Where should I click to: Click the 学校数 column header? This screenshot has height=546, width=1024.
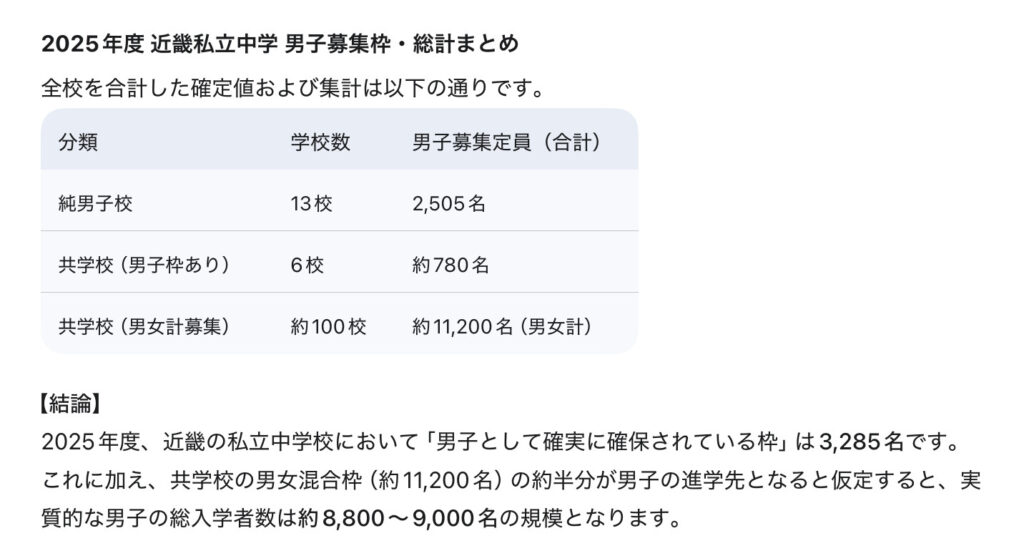click(x=320, y=142)
